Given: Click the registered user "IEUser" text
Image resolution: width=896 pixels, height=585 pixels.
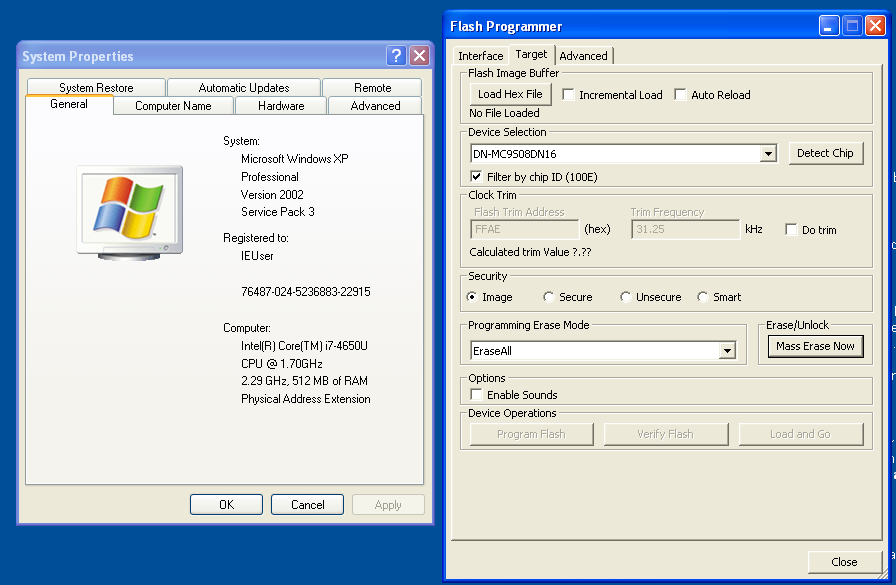Looking at the screenshot, I should (x=257, y=256).
